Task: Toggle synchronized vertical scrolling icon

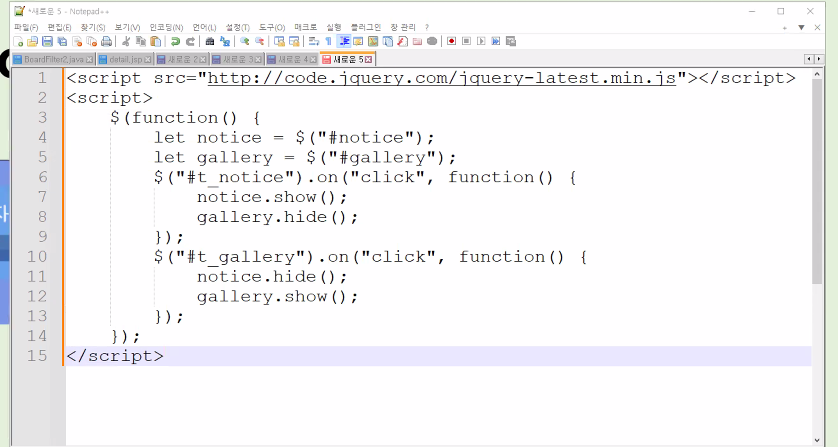Action: [x=279, y=41]
